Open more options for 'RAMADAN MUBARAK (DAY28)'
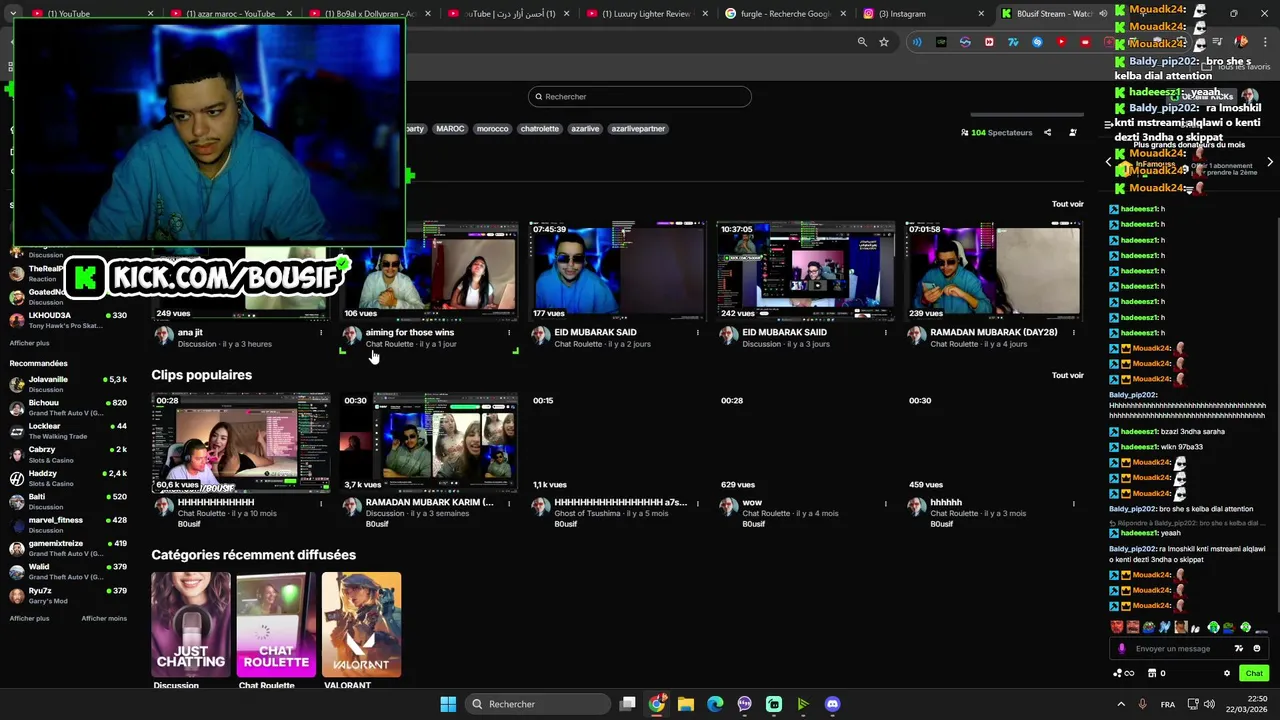Viewport: 1280px width, 720px height. point(1074,332)
